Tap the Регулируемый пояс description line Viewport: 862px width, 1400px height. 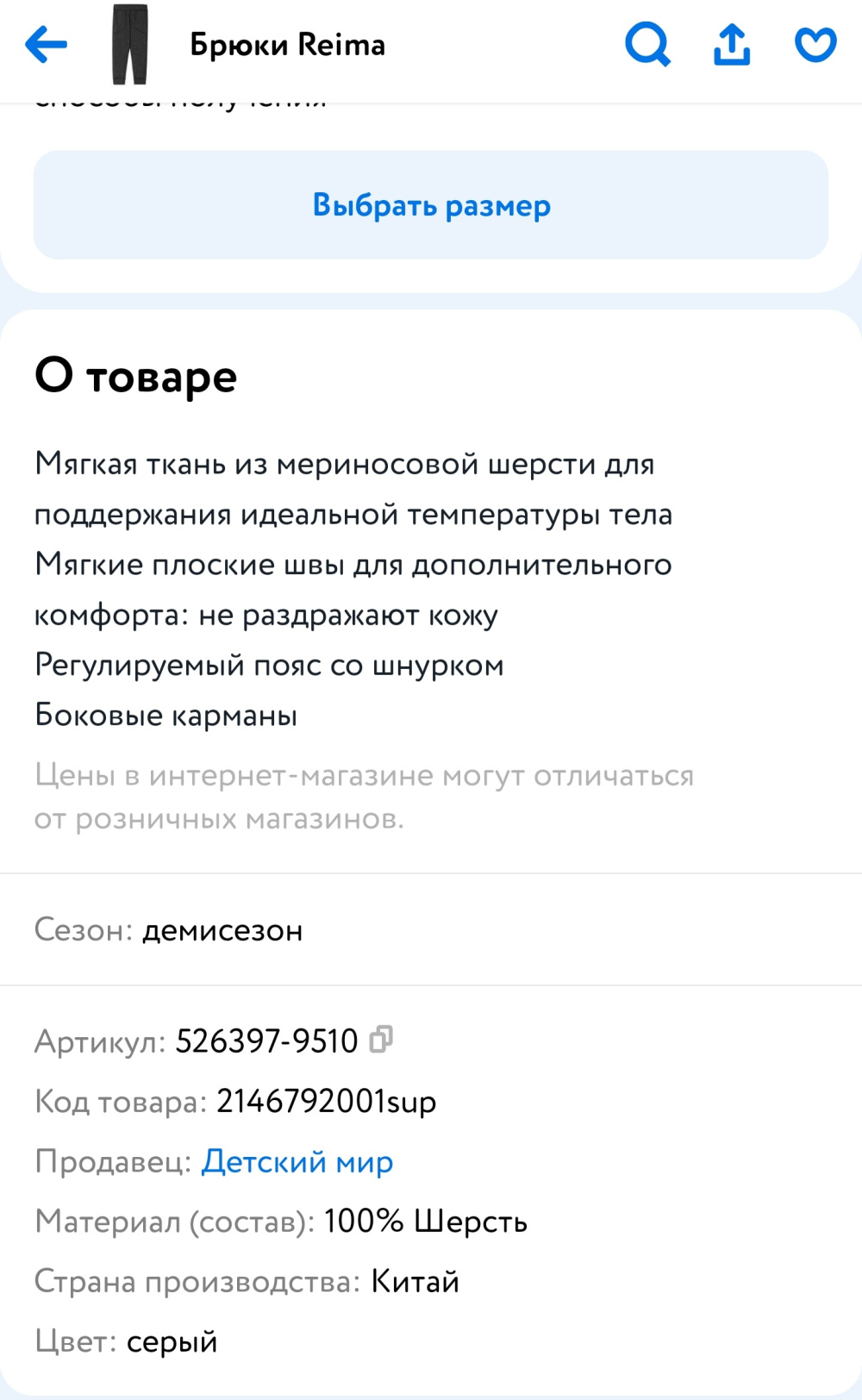click(270, 665)
